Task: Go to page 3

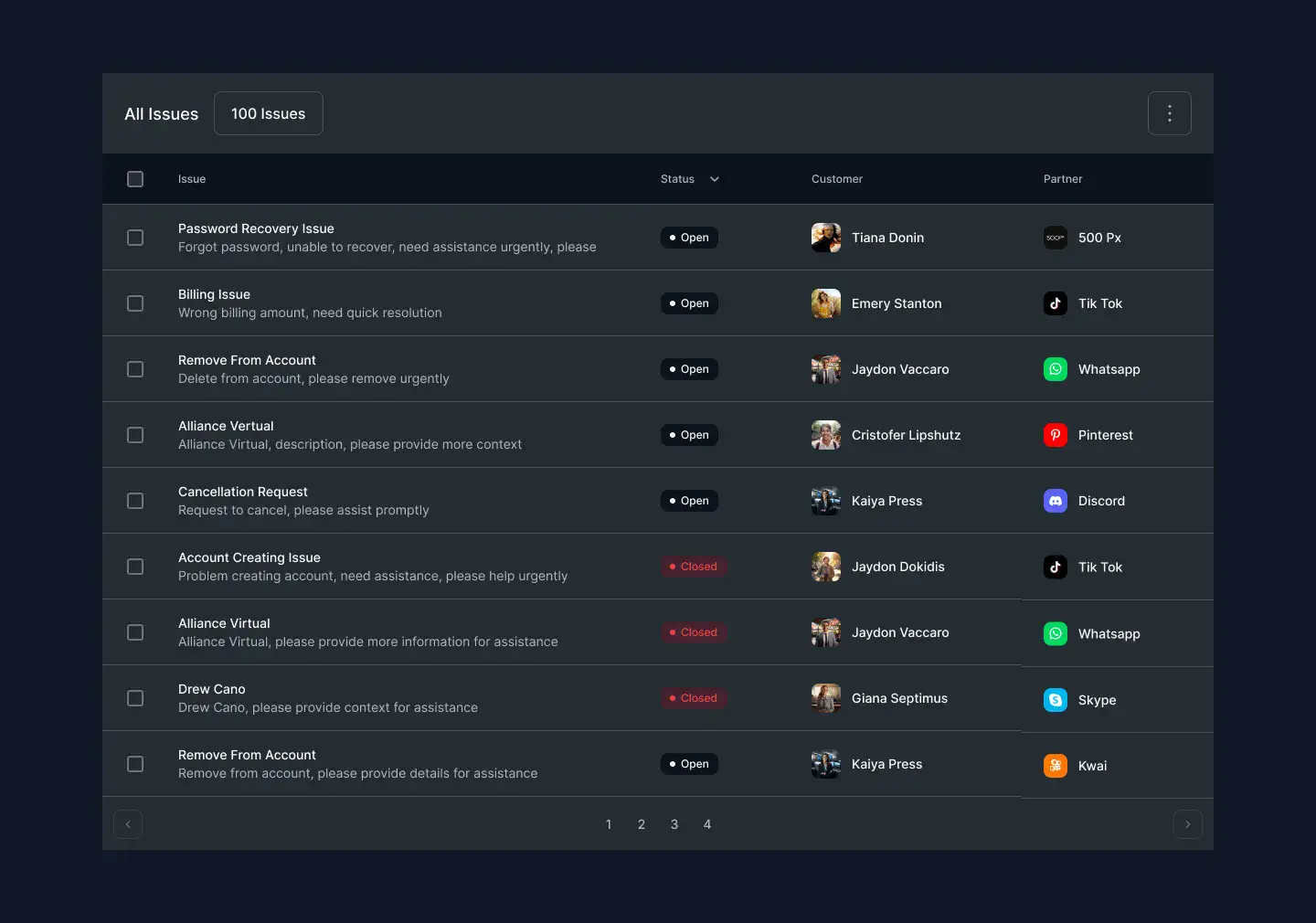Action: (674, 824)
